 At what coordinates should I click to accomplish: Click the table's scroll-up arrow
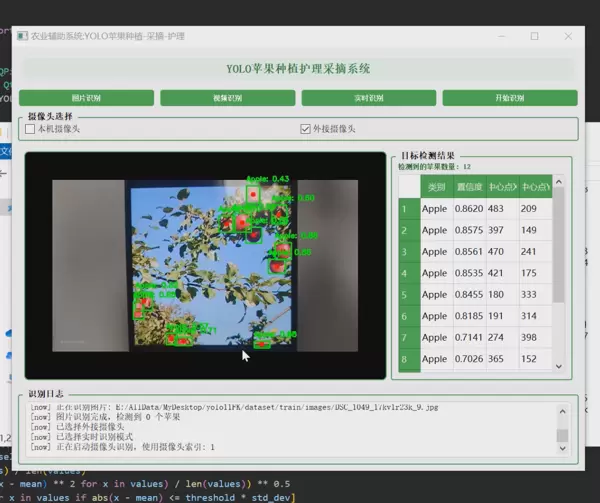coord(559,182)
